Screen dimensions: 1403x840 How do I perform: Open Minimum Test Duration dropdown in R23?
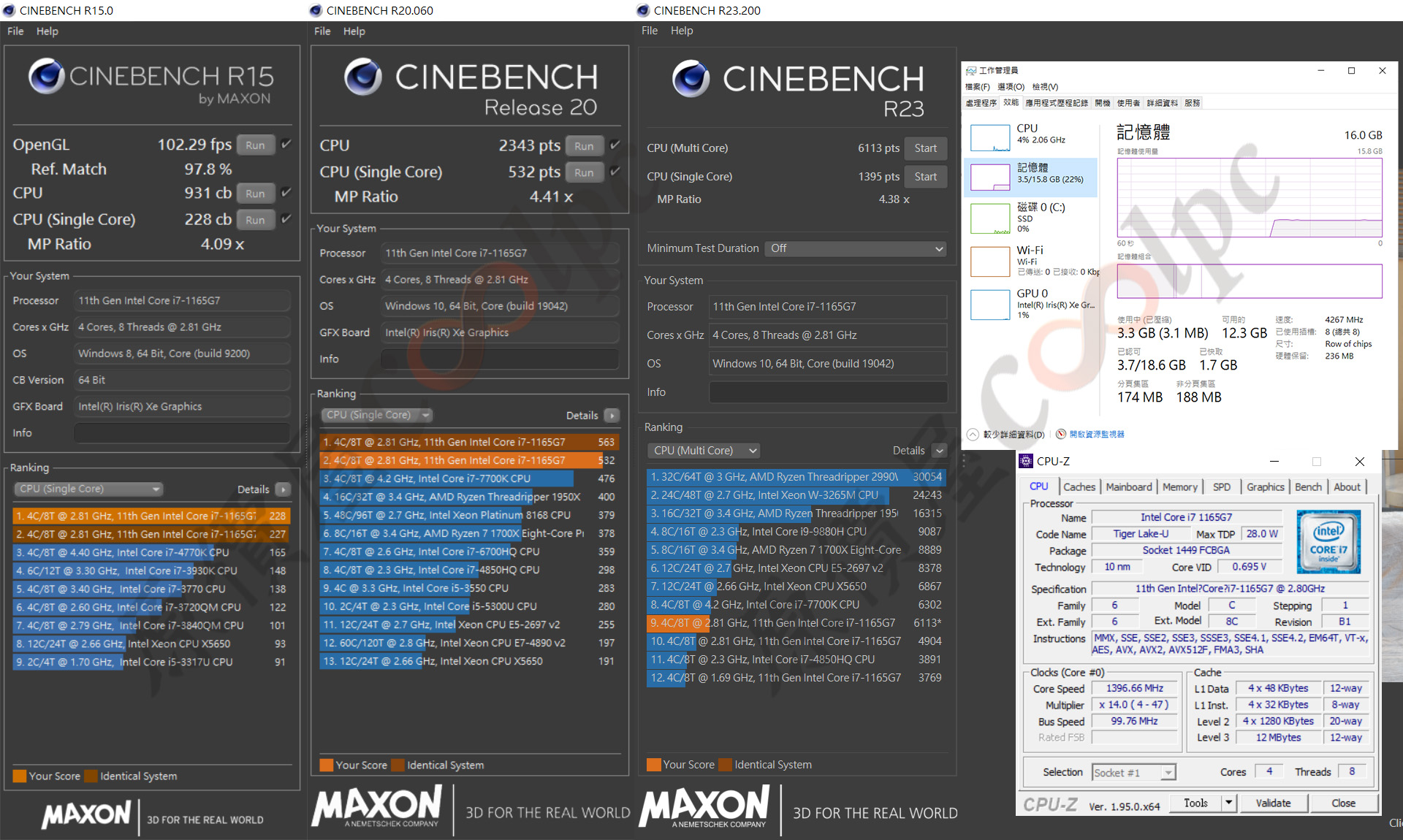pyautogui.click(x=856, y=248)
